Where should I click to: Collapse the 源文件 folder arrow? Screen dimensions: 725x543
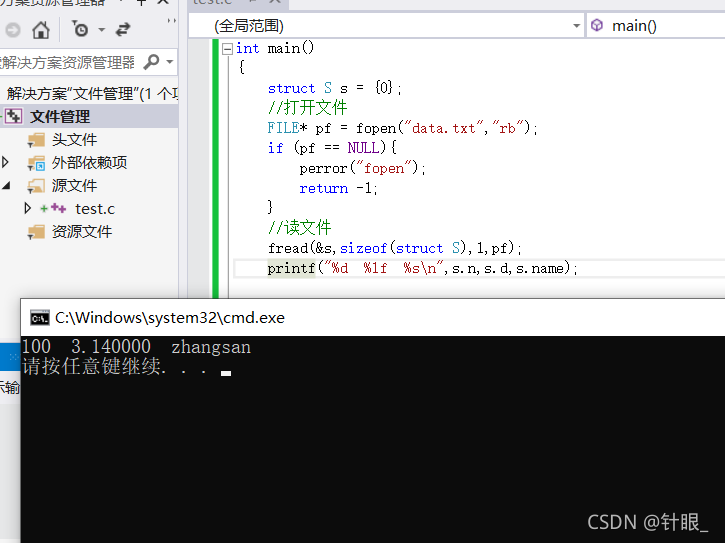pos(6,186)
